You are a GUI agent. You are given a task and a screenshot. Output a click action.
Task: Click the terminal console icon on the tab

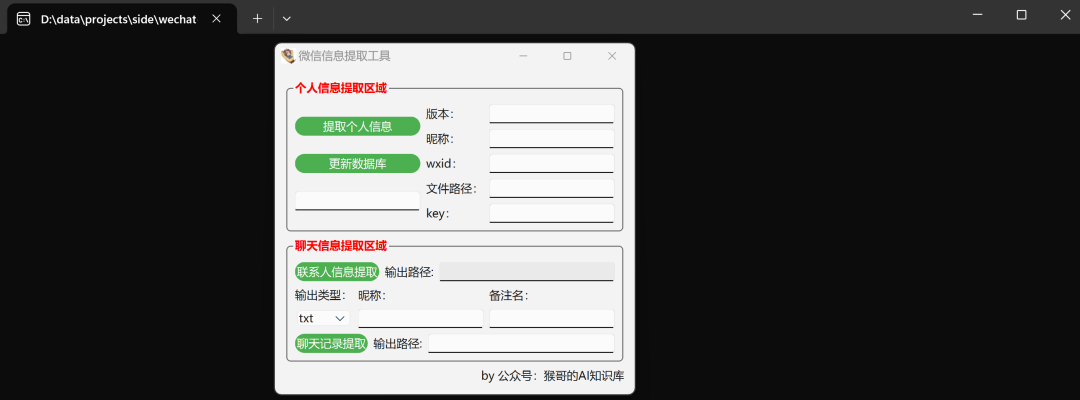tap(23, 19)
